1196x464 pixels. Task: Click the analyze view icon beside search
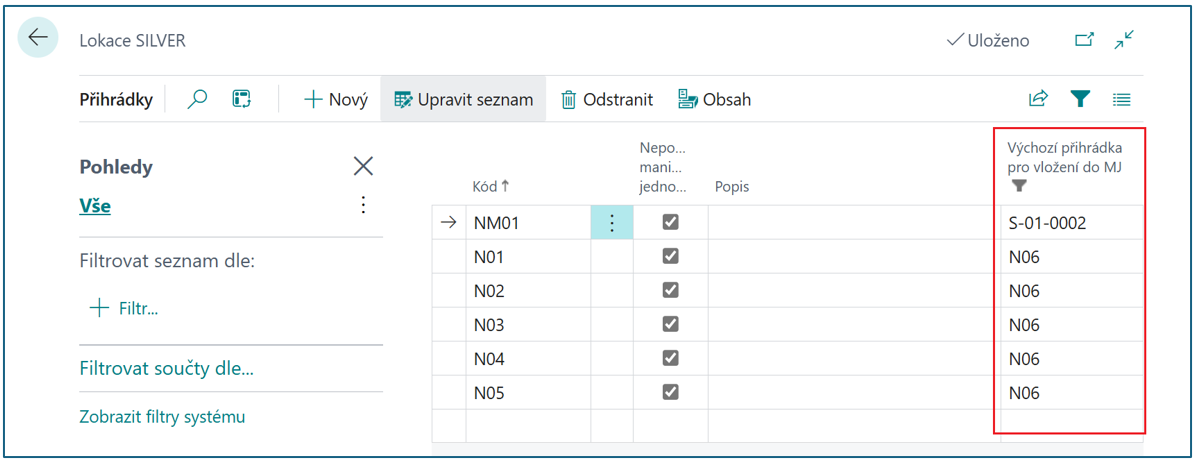pyautogui.click(x=241, y=99)
